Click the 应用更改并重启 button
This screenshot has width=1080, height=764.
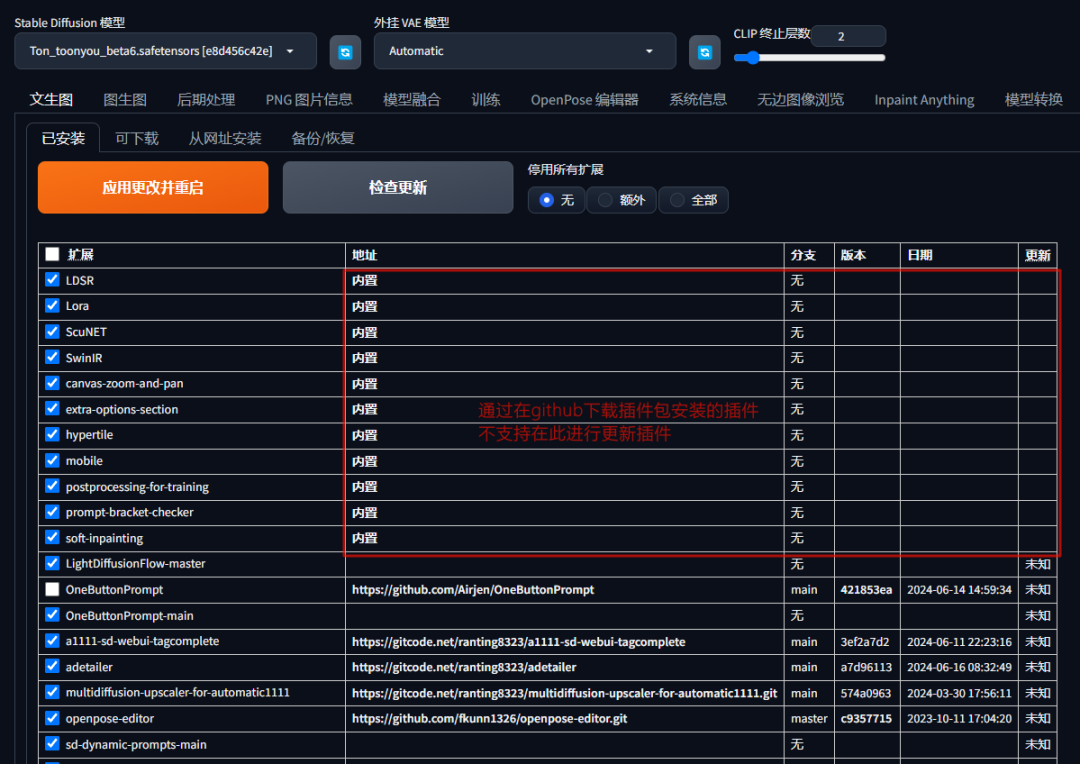tap(153, 187)
